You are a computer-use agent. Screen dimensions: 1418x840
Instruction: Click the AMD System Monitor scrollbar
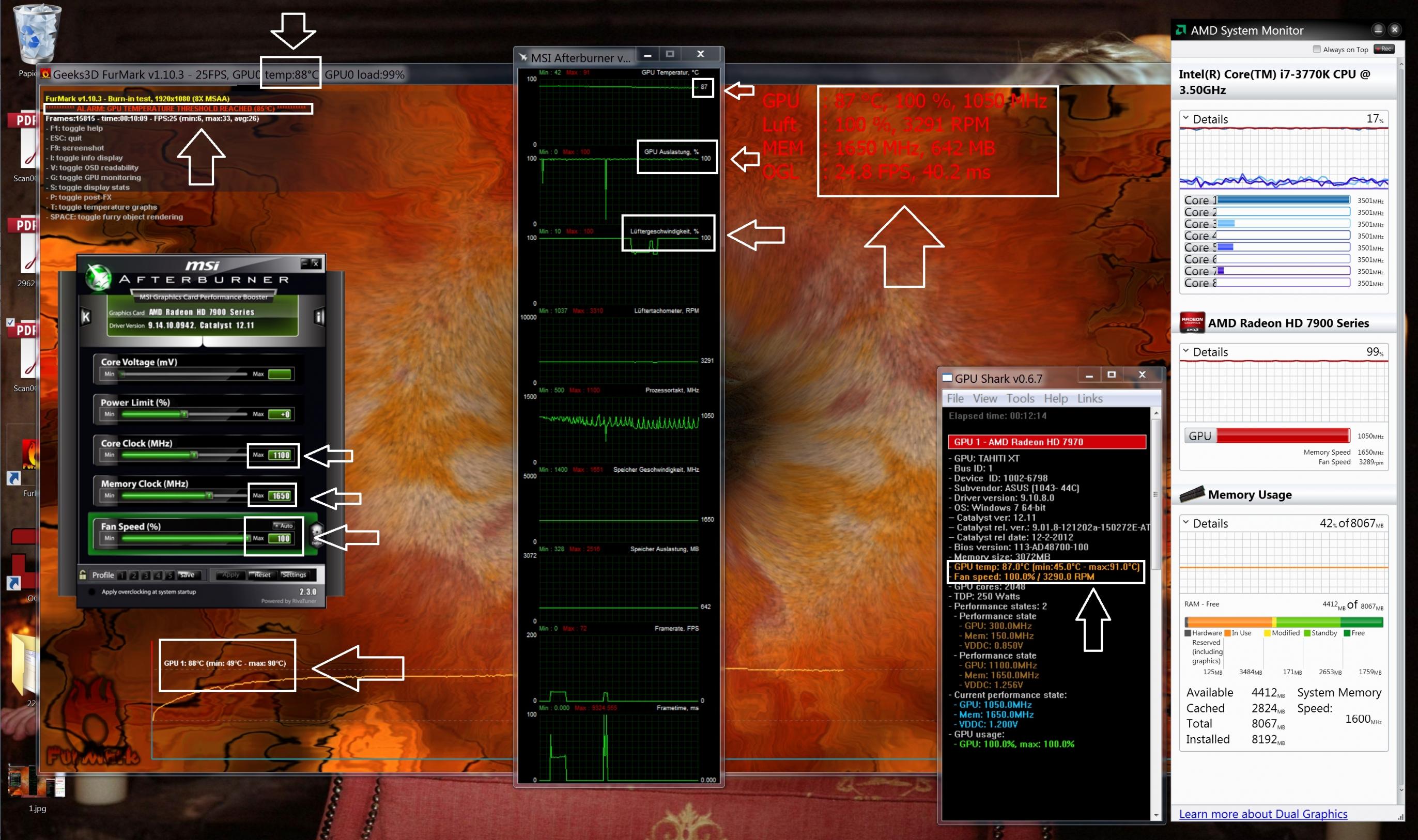pyautogui.click(x=1401, y=428)
